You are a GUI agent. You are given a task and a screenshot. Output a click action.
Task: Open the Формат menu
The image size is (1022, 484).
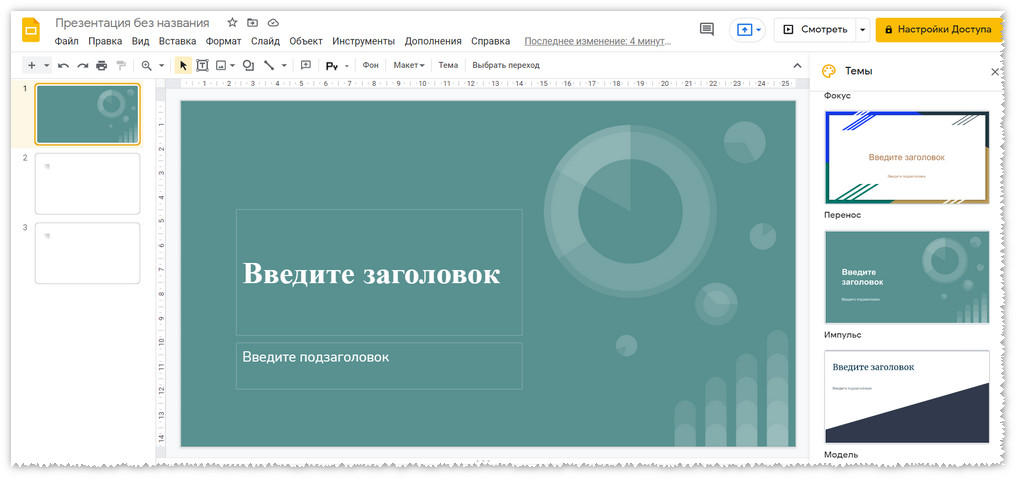[223, 41]
